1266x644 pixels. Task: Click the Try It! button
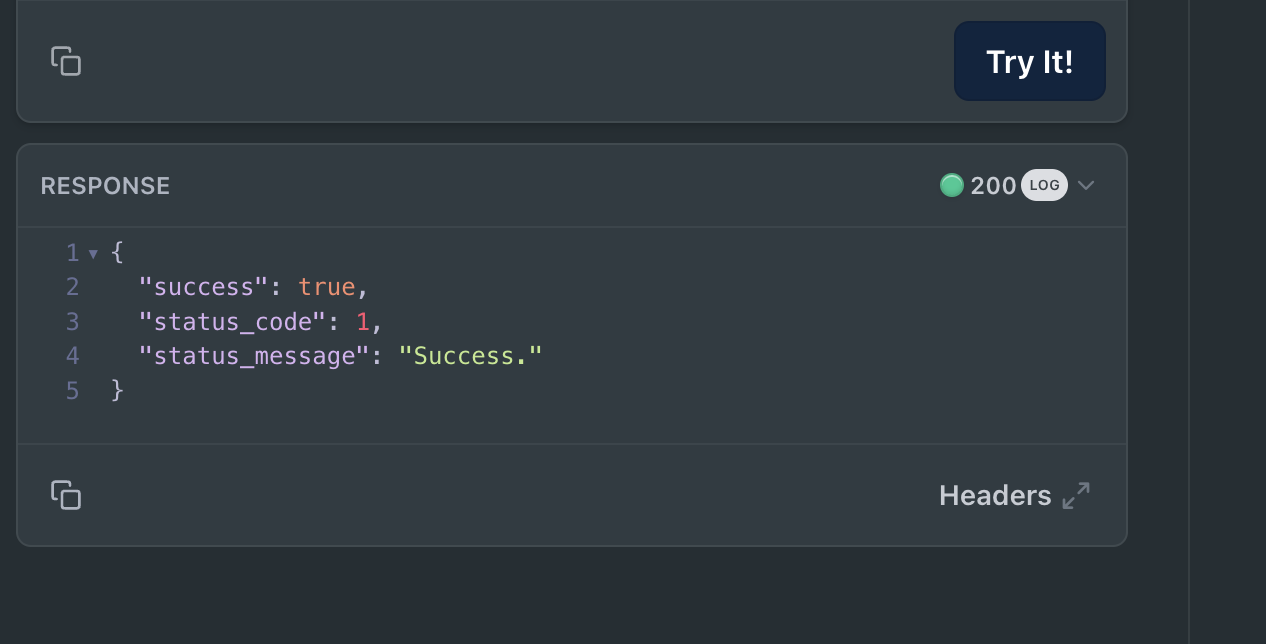point(1030,61)
